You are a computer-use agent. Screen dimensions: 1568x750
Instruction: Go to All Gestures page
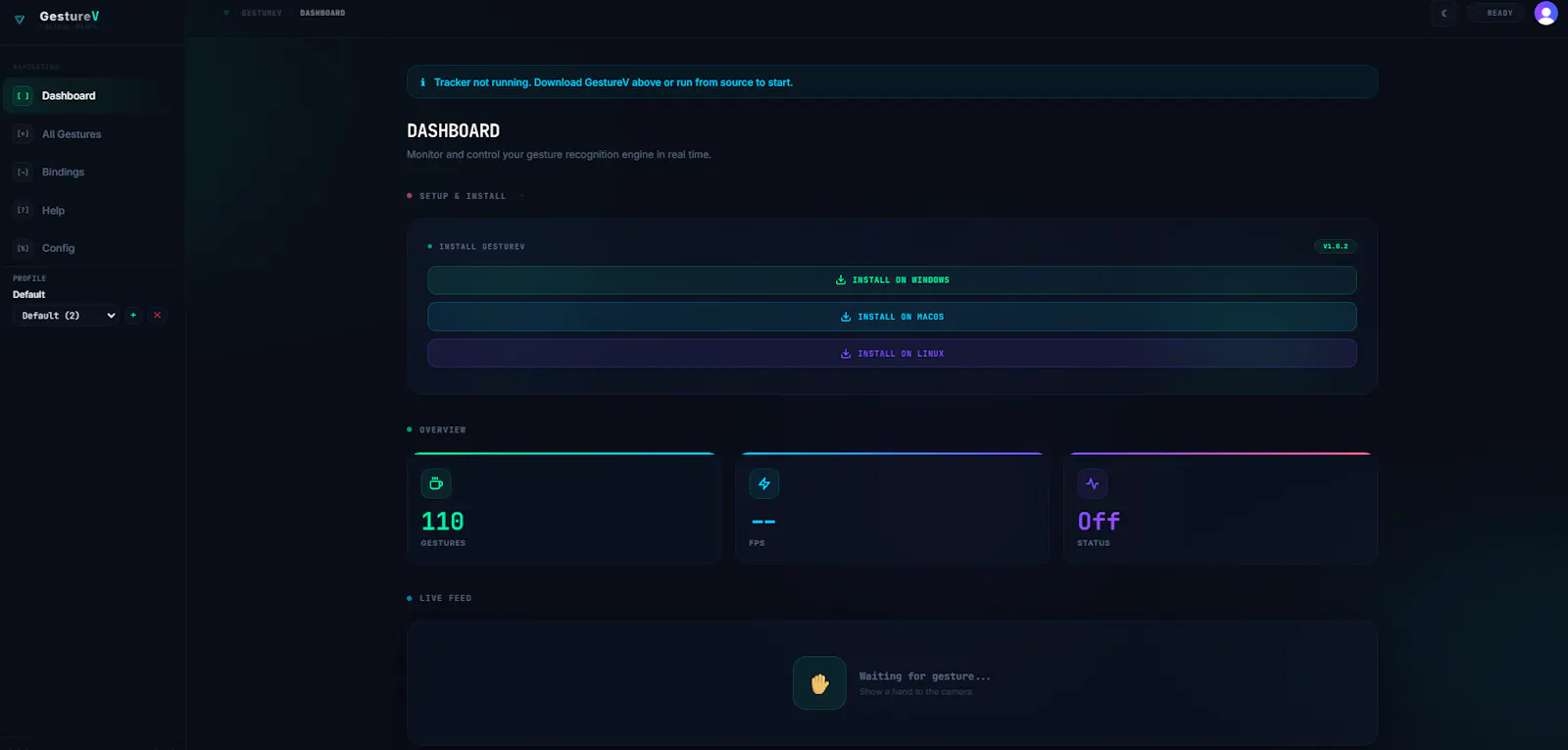tap(92, 134)
